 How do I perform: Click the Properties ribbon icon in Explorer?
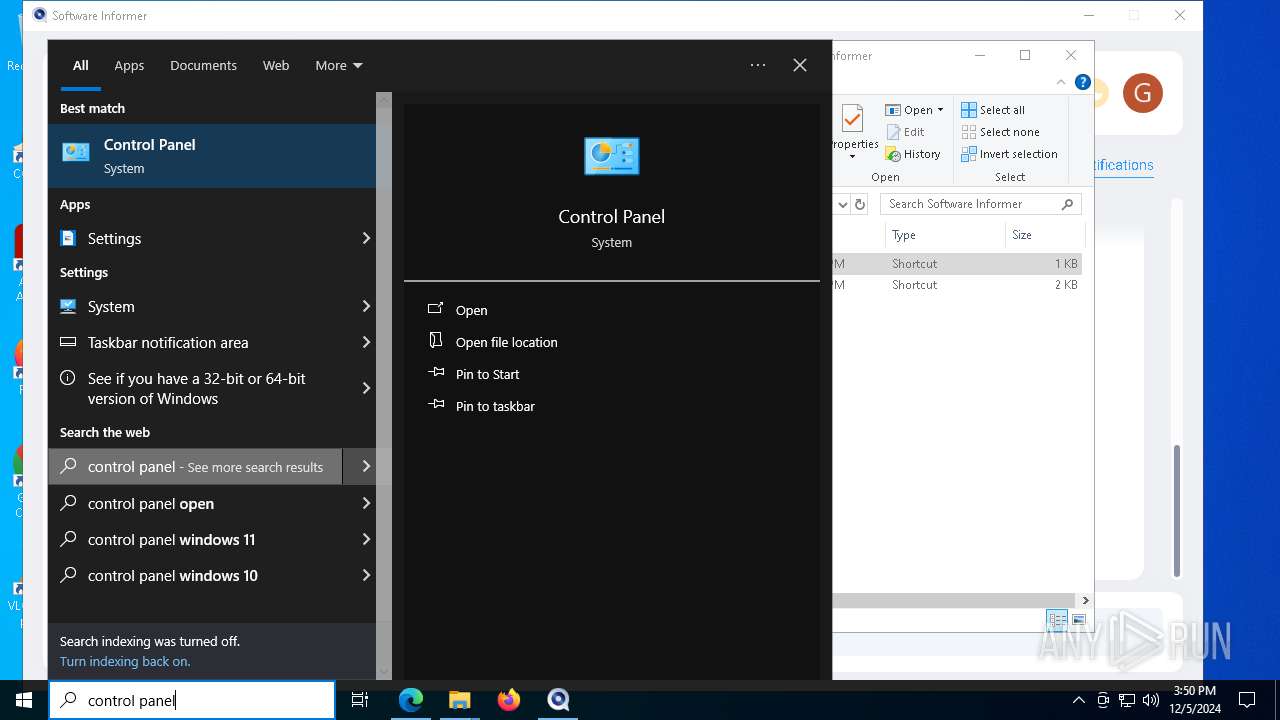coord(852,121)
